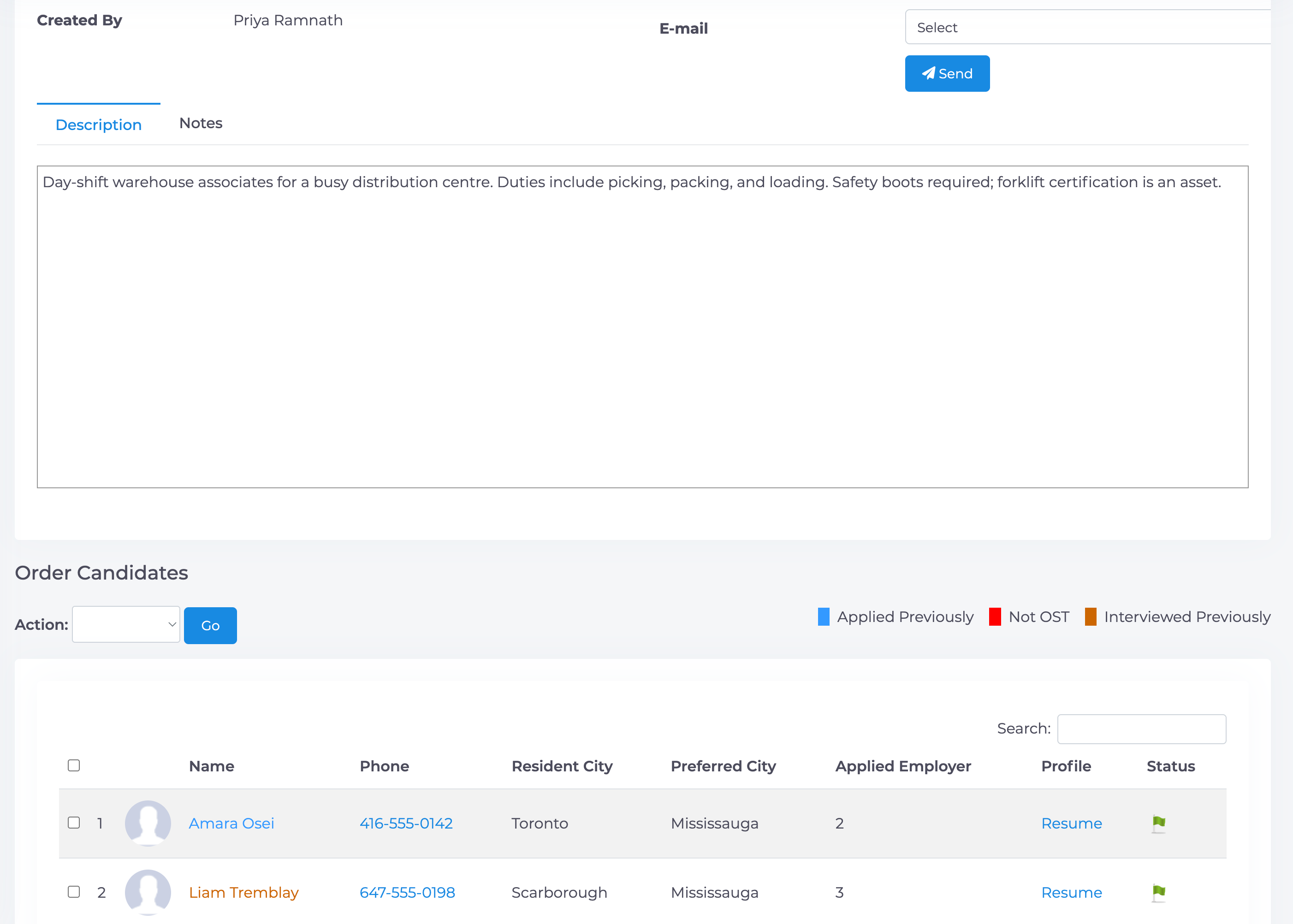The height and width of the screenshot is (924, 1293).
Task: Open the Action dropdown
Action: [126, 624]
